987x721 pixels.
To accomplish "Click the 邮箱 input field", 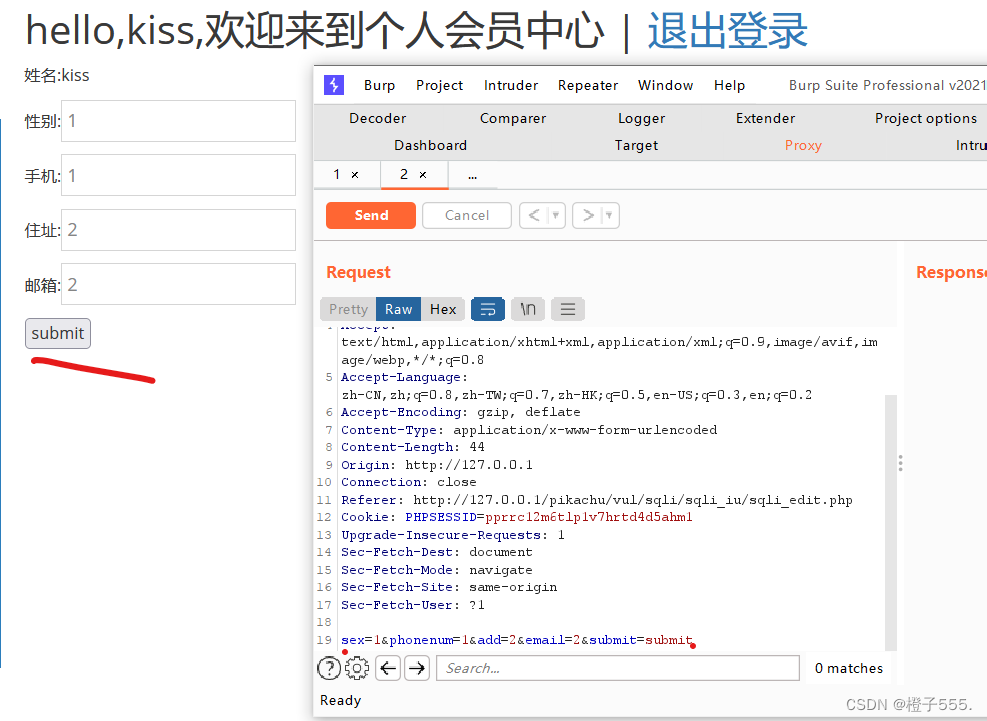I will (178, 284).
